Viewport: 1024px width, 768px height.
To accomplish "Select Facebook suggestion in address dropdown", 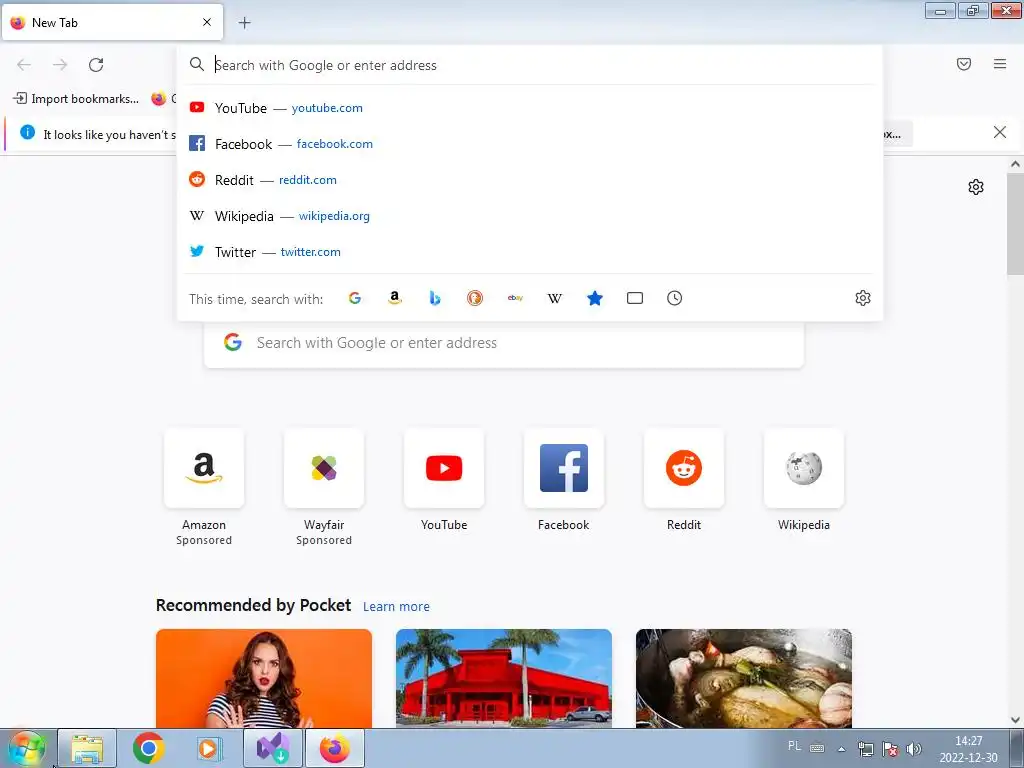I will pos(530,144).
